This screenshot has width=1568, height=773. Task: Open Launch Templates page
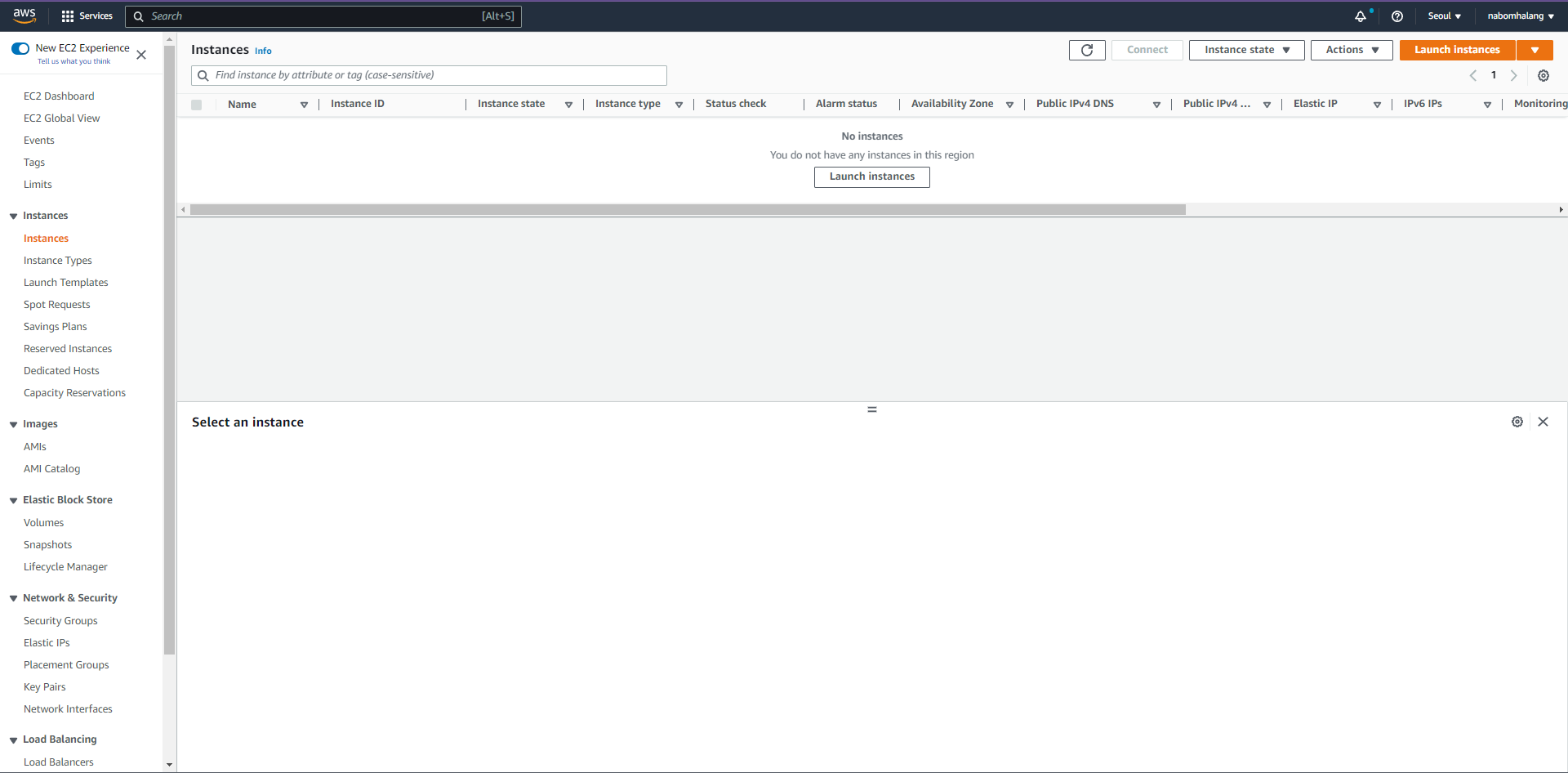tap(66, 283)
